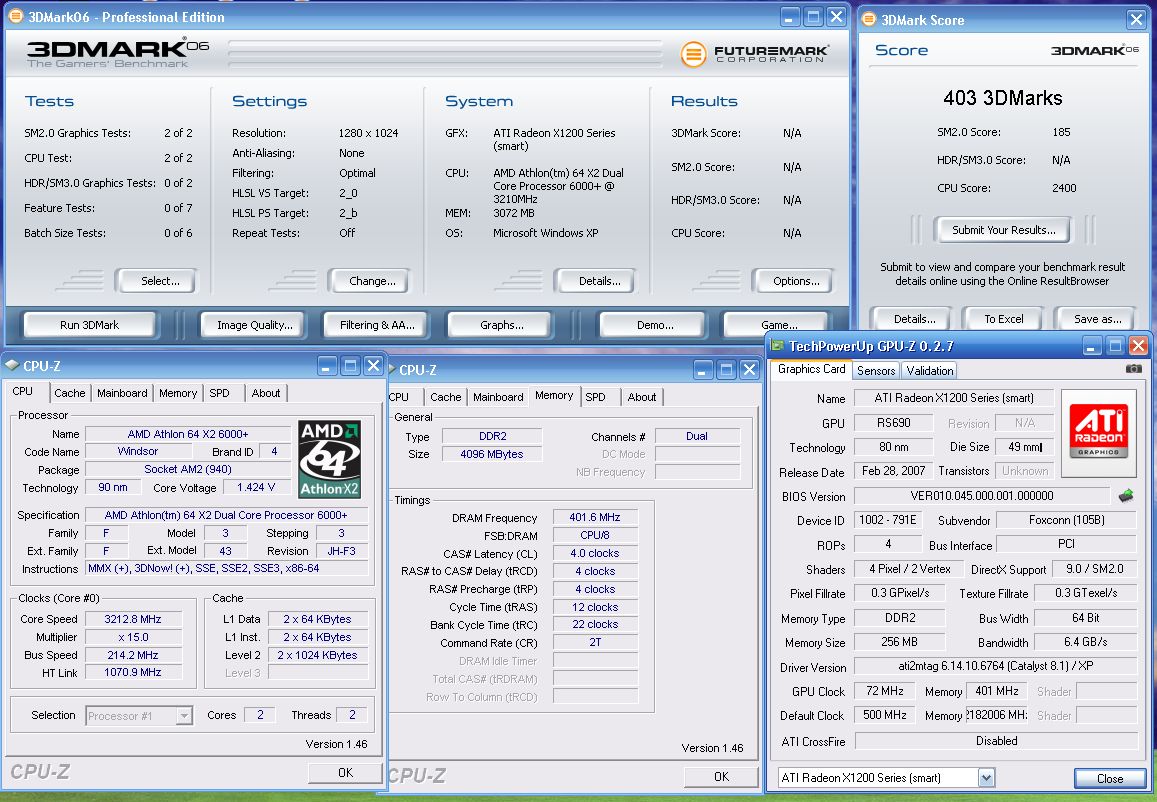
Task: Minimize the GPU-Z window
Action: [x=1092, y=345]
